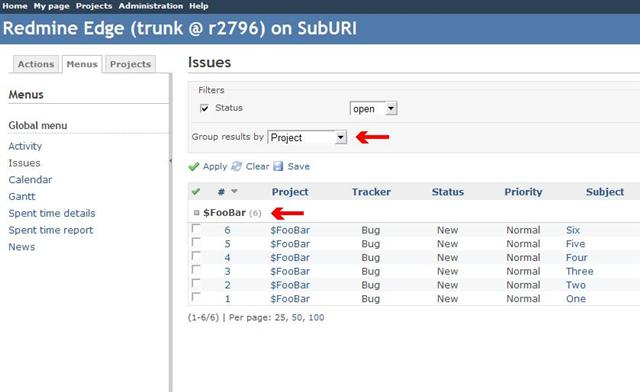Screen dimensions: 640x392
Task: Sort by Project column header
Action: point(290,192)
